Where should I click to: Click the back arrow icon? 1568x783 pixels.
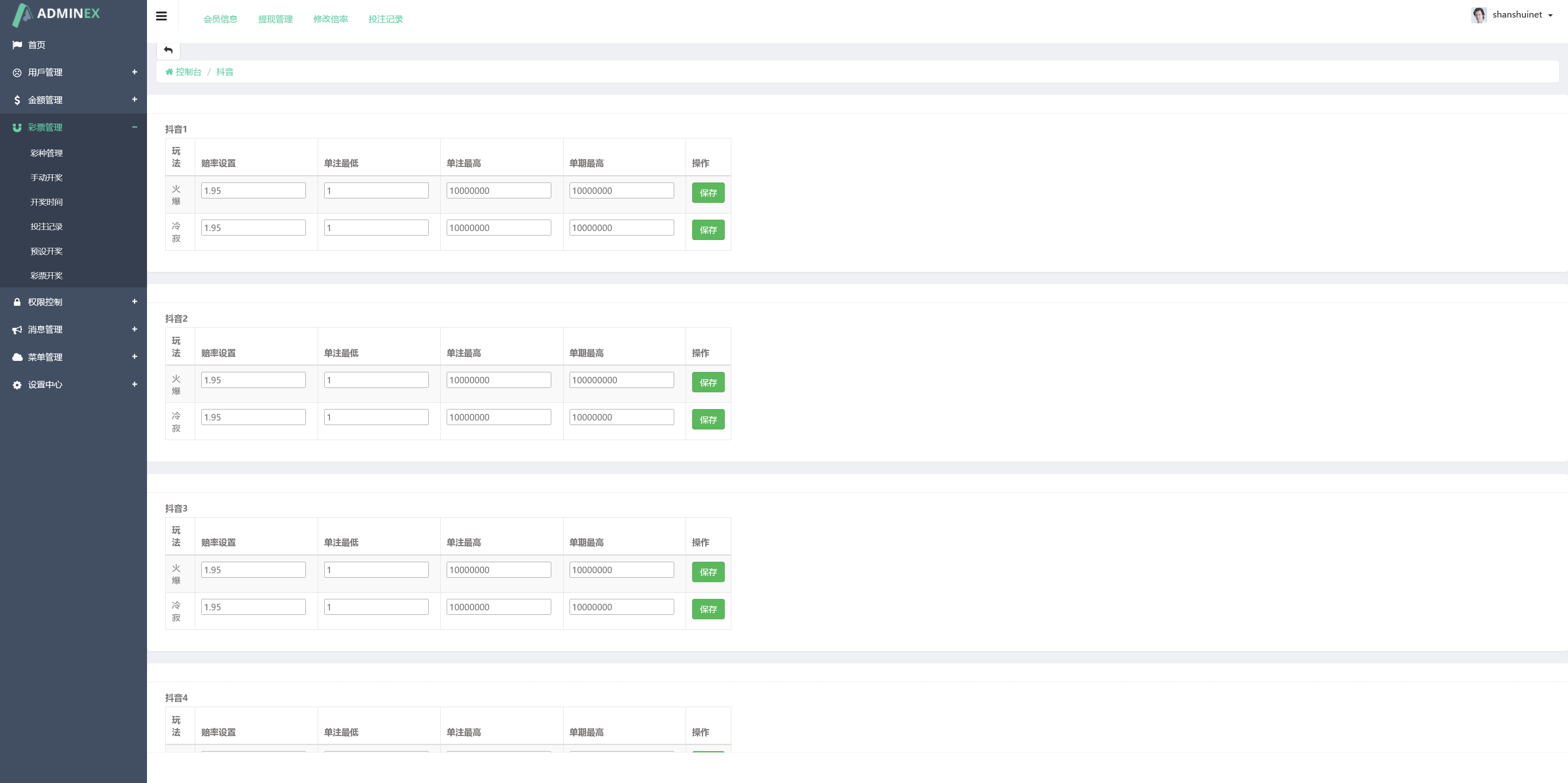click(169, 50)
